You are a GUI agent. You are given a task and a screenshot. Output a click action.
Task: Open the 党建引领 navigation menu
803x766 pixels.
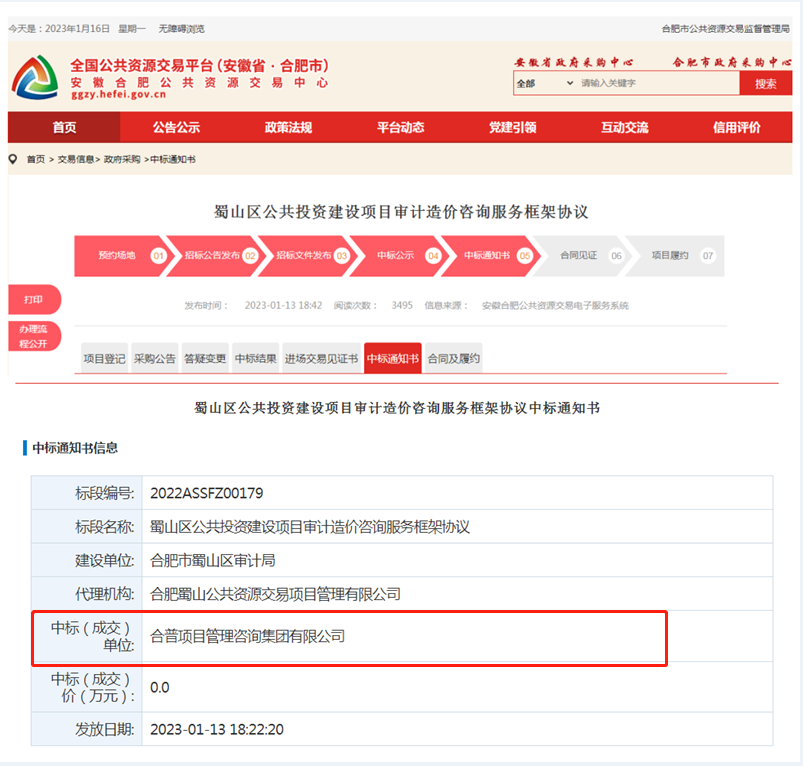[x=513, y=127]
